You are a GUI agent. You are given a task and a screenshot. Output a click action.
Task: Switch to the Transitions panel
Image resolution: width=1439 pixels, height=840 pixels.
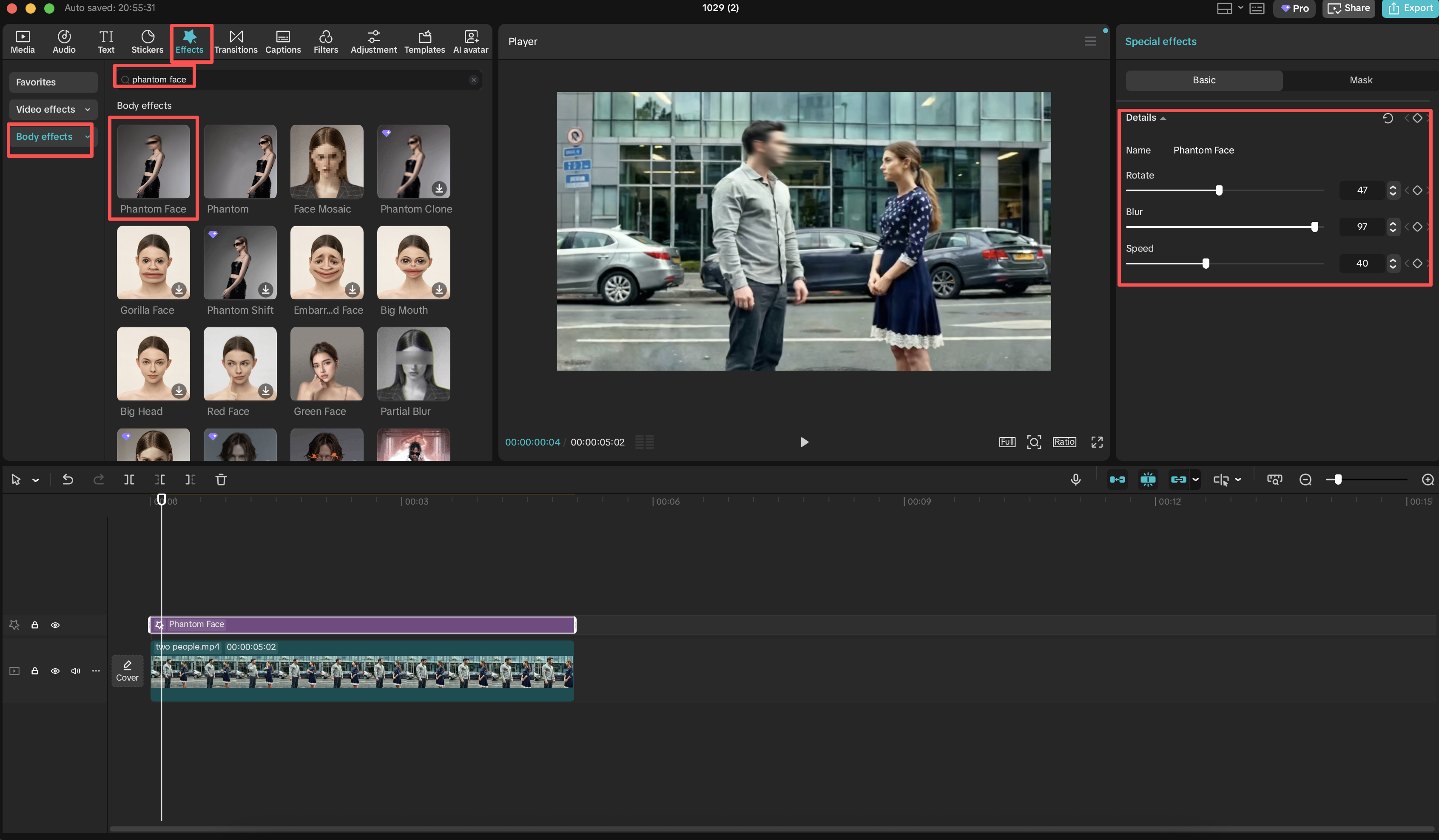(x=236, y=40)
